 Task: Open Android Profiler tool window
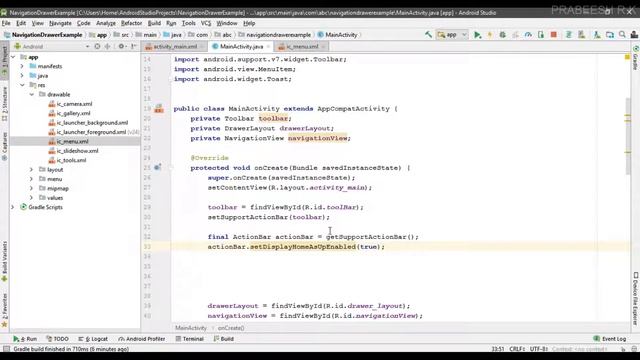[x=142, y=339]
